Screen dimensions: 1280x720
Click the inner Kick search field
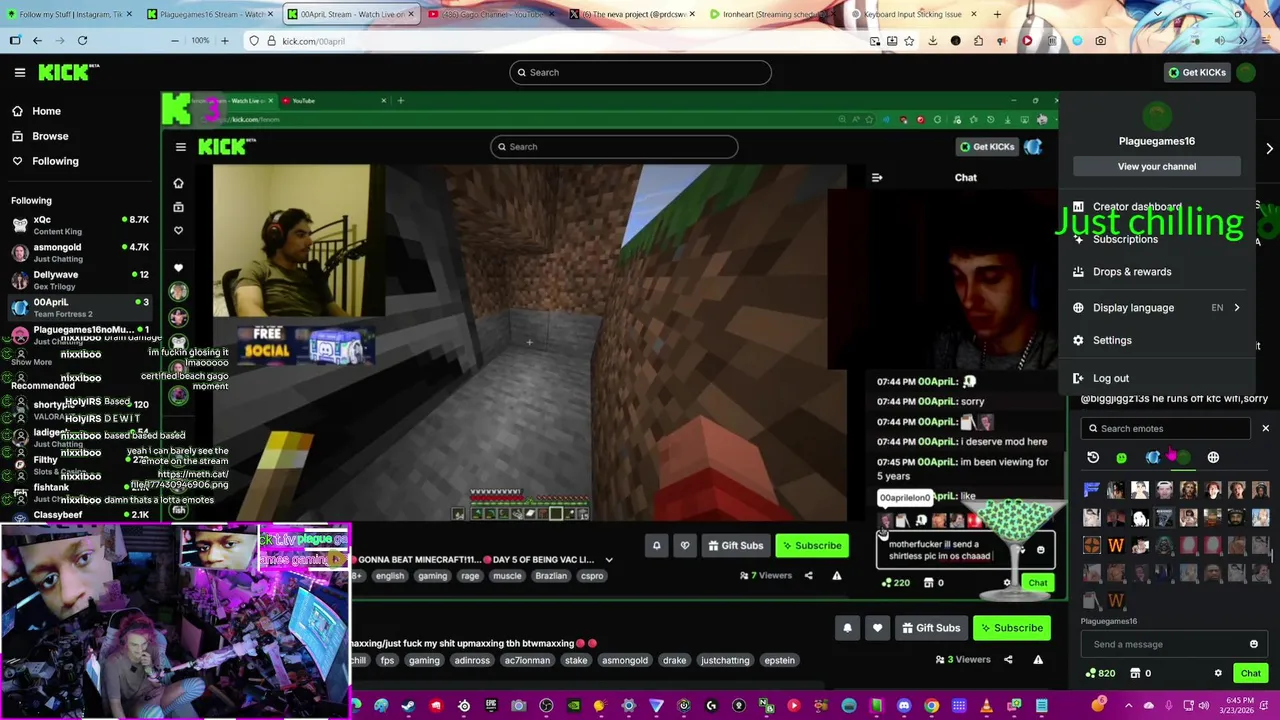click(x=614, y=147)
